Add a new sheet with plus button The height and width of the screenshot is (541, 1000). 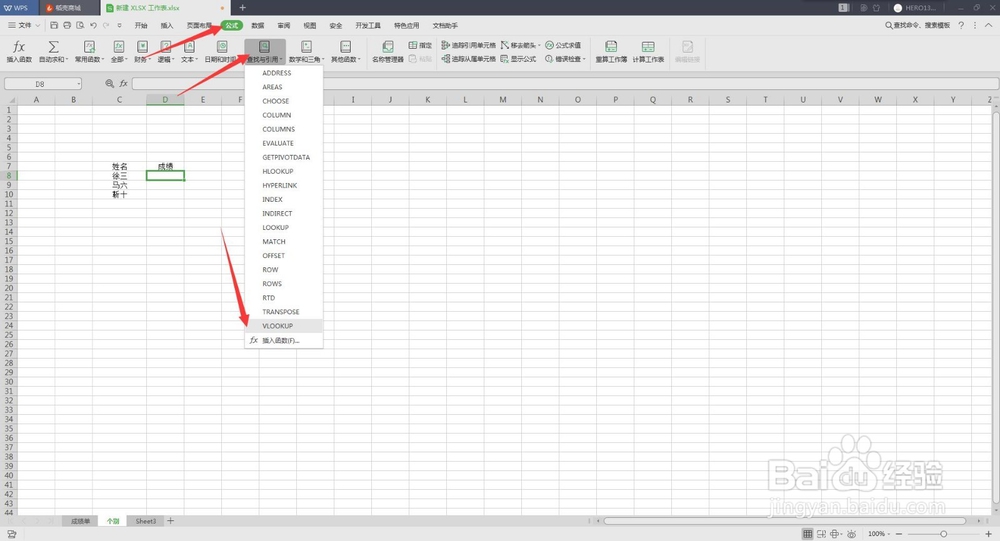[x=170, y=521]
